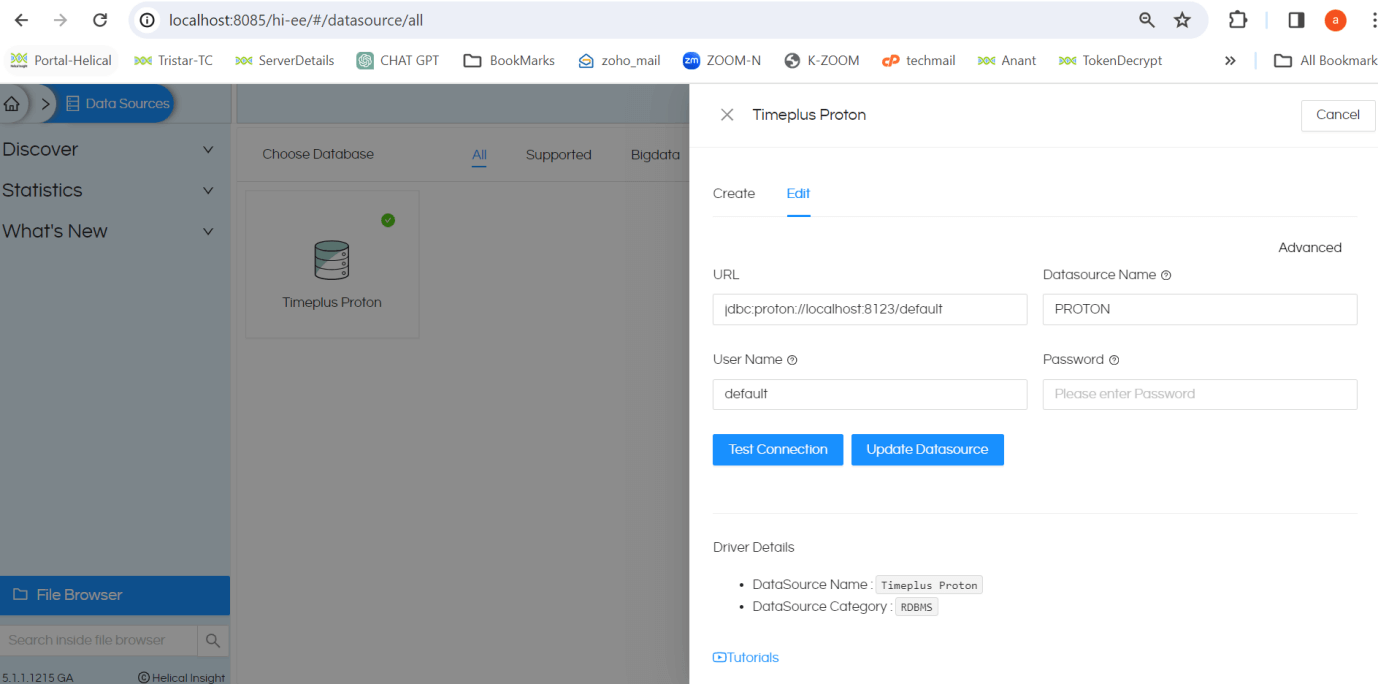Expand the What's New section
Image resolution: width=1378 pixels, height=684 pixels.
click(x=108, y=231)
